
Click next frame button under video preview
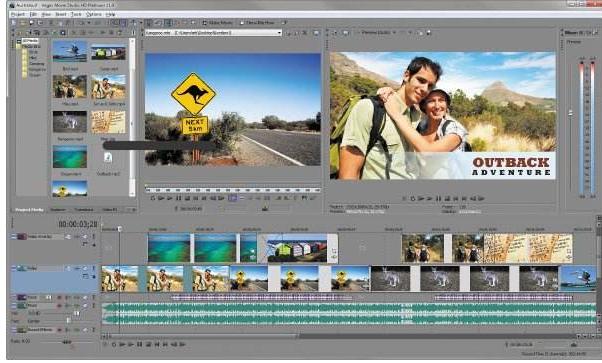(481, 199)
